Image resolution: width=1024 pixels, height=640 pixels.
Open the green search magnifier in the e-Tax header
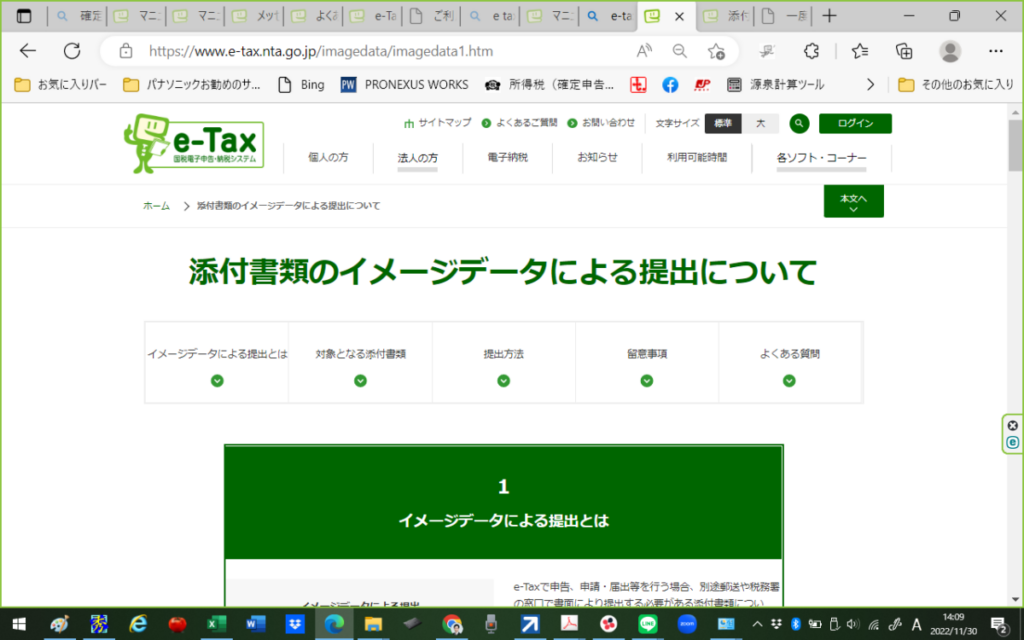[x=799, y=123]
